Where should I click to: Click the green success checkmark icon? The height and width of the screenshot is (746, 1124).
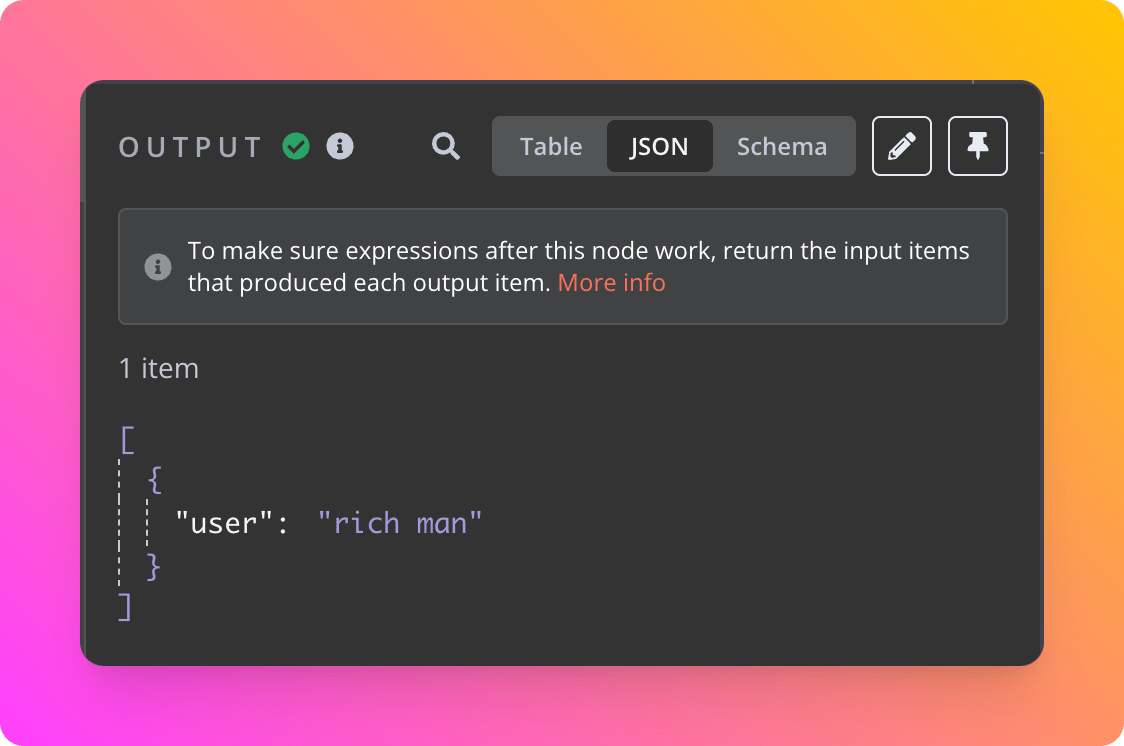(x=296, y=146)
